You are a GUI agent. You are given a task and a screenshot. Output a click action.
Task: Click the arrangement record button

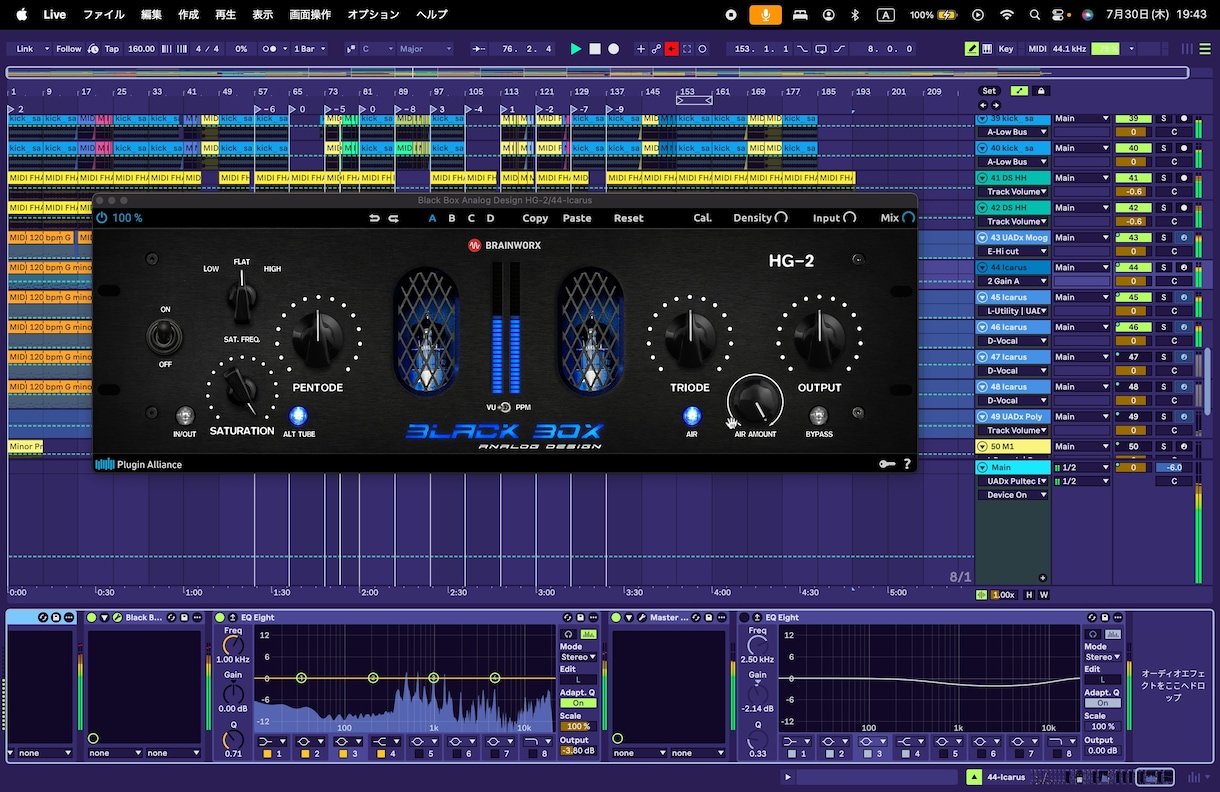[x=613, y=48]
